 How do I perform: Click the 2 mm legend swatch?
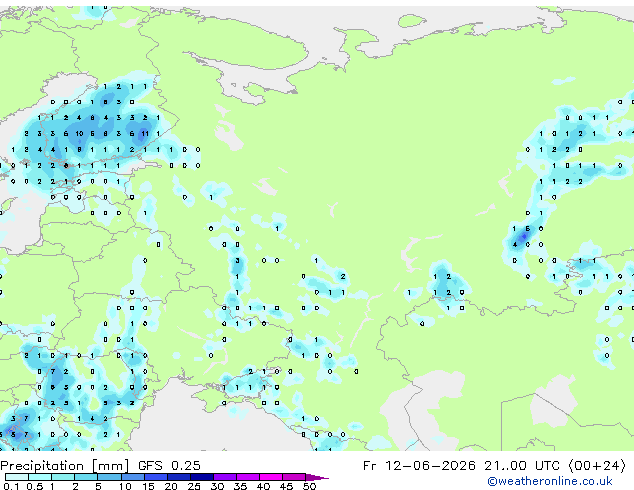tap(86, 477)
